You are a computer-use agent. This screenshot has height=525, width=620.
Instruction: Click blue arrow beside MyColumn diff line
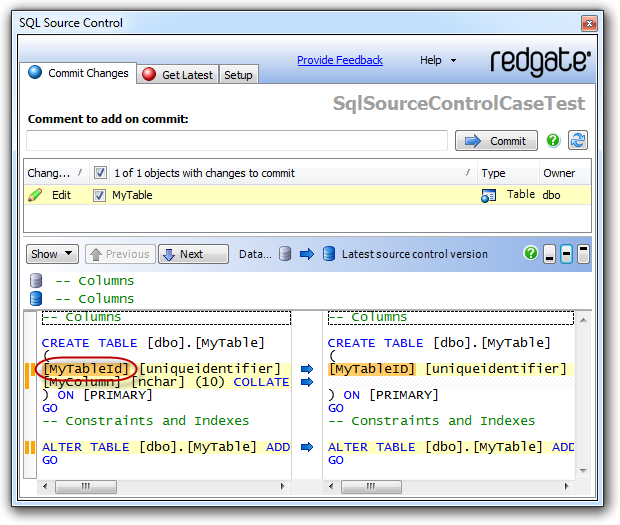[x=307, y=382]
